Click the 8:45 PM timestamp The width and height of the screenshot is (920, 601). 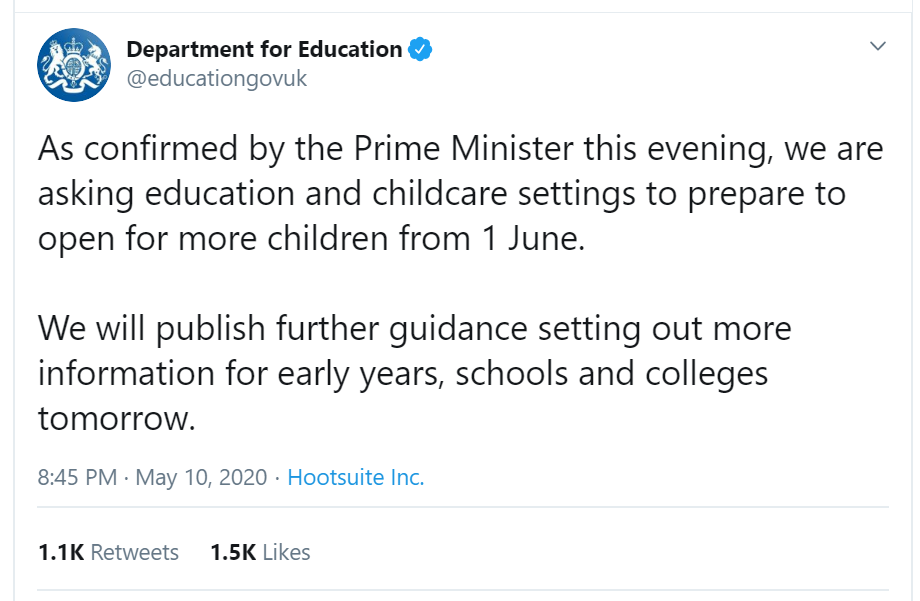point(77,477)
